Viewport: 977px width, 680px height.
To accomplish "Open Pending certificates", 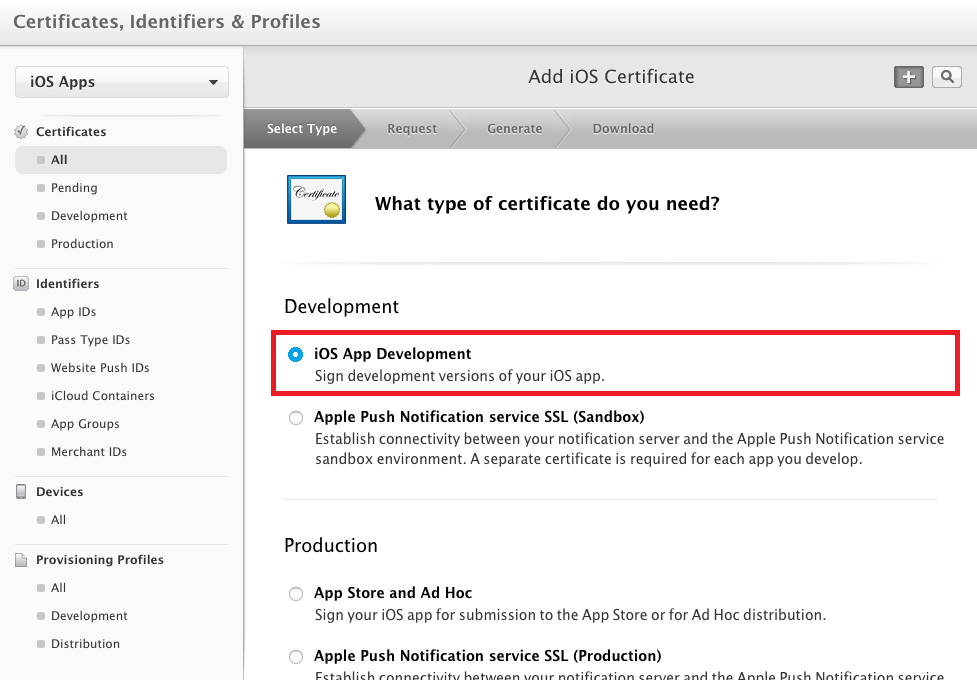I will (74, 188).
